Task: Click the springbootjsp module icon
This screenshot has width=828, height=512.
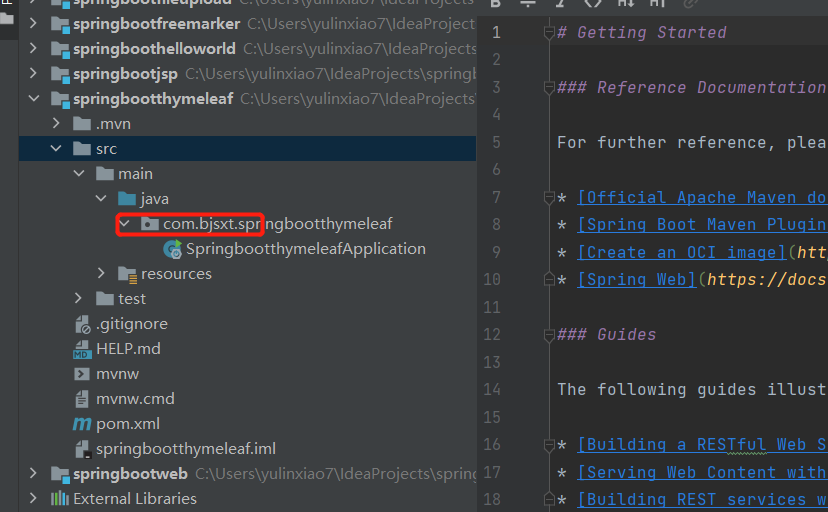Action: (60, 74)
